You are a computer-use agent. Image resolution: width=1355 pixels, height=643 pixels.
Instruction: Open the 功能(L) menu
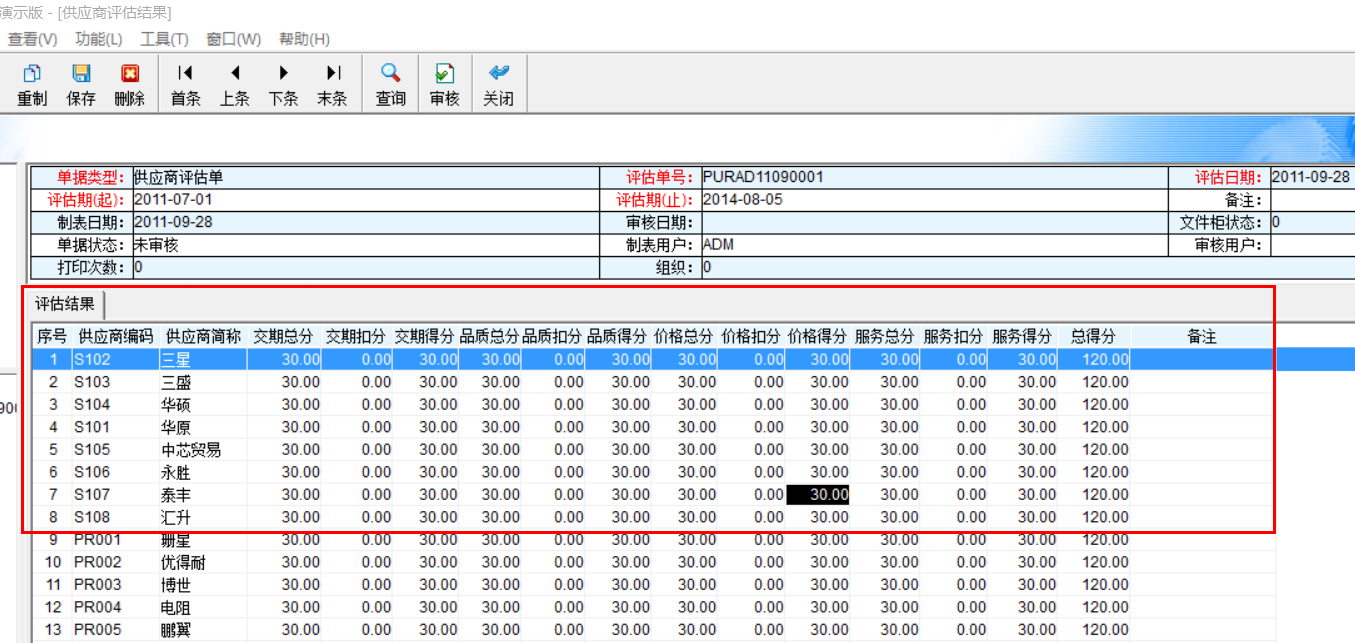point(98,39)
